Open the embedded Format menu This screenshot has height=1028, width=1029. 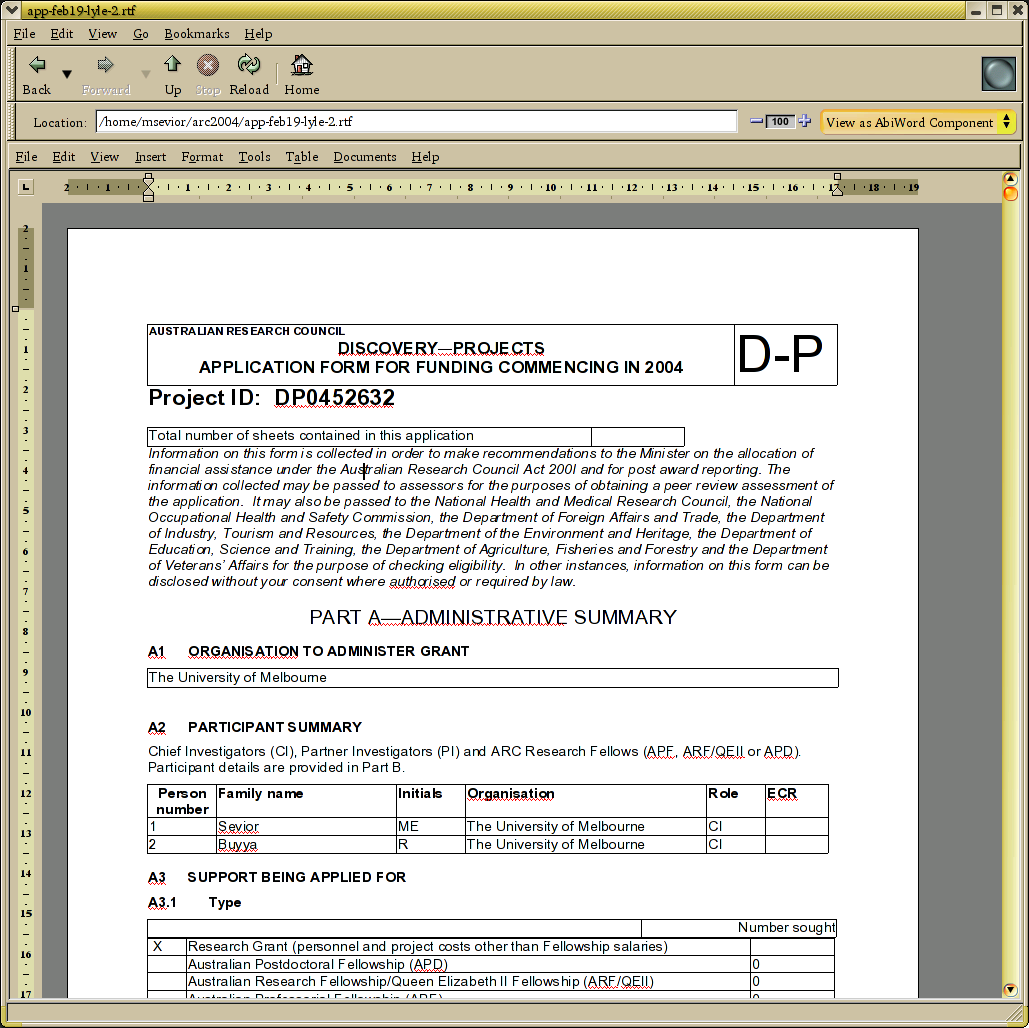[x=202, y=157]
